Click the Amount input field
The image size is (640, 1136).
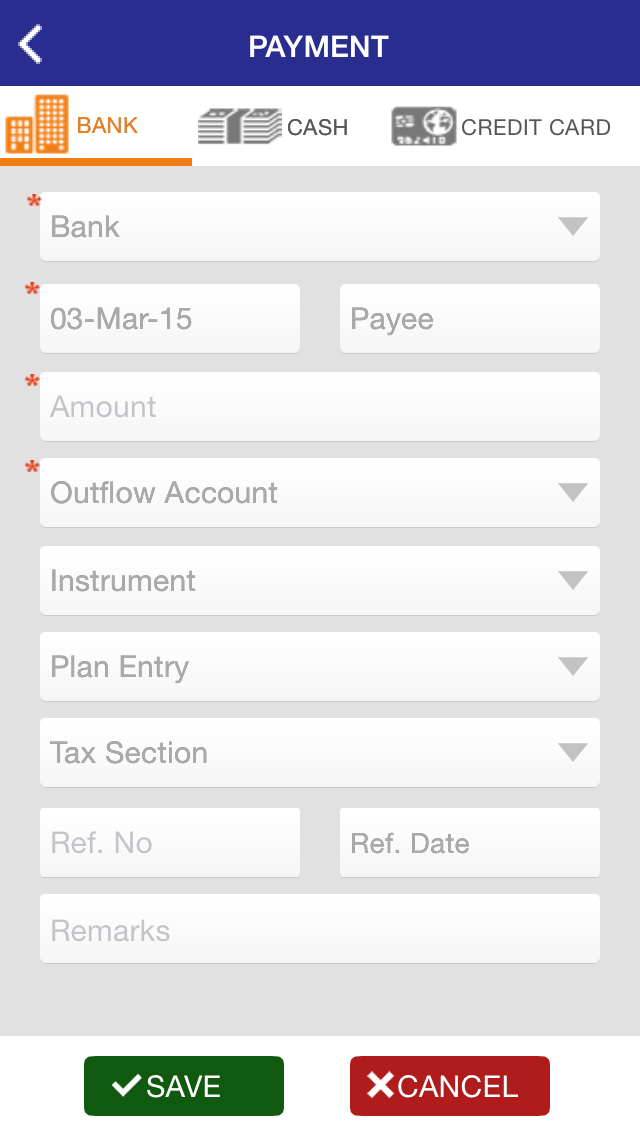coord(320,406)
